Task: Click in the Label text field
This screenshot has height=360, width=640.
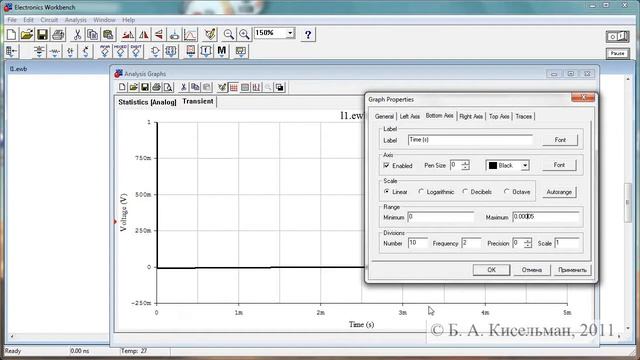Action: (x=470, y=140)
